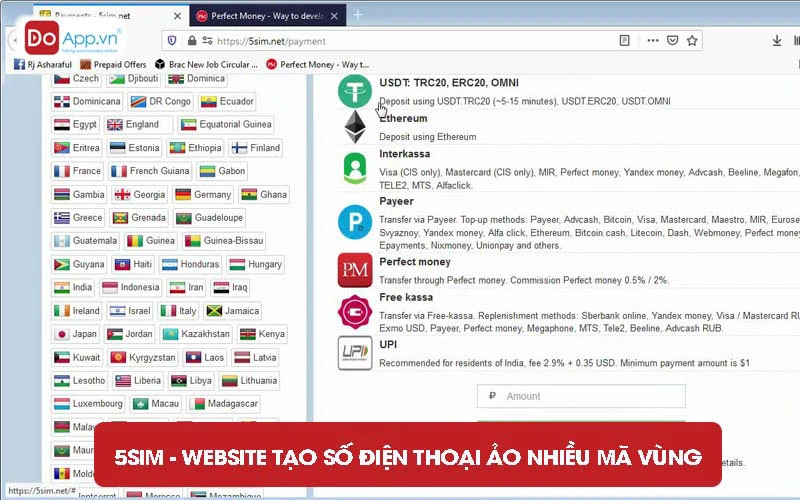
Task: Select the Ethereum logo icon
Action: point(355,127)
